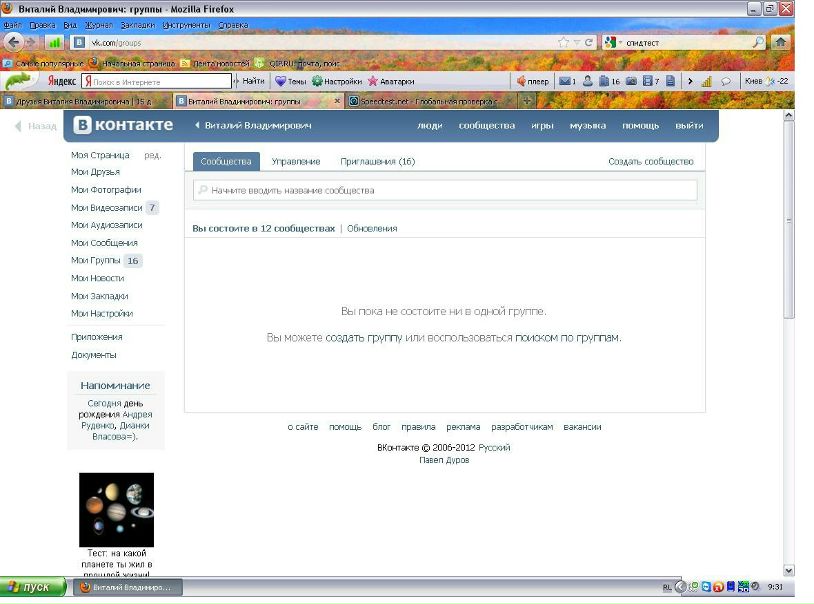
Task: Click the search magnifier icon in search box
Action: (757, 43)
